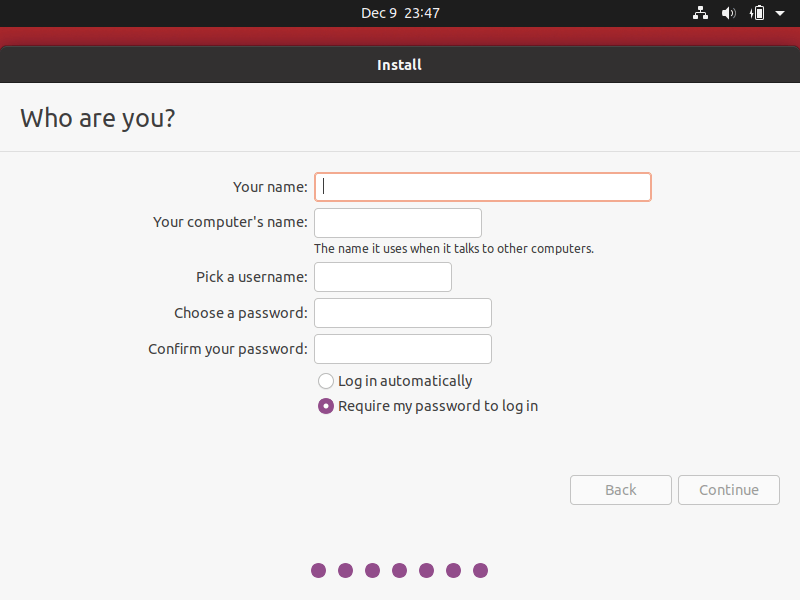
Task: Click the first purple progress dot
Action: (x=318, y=570)
